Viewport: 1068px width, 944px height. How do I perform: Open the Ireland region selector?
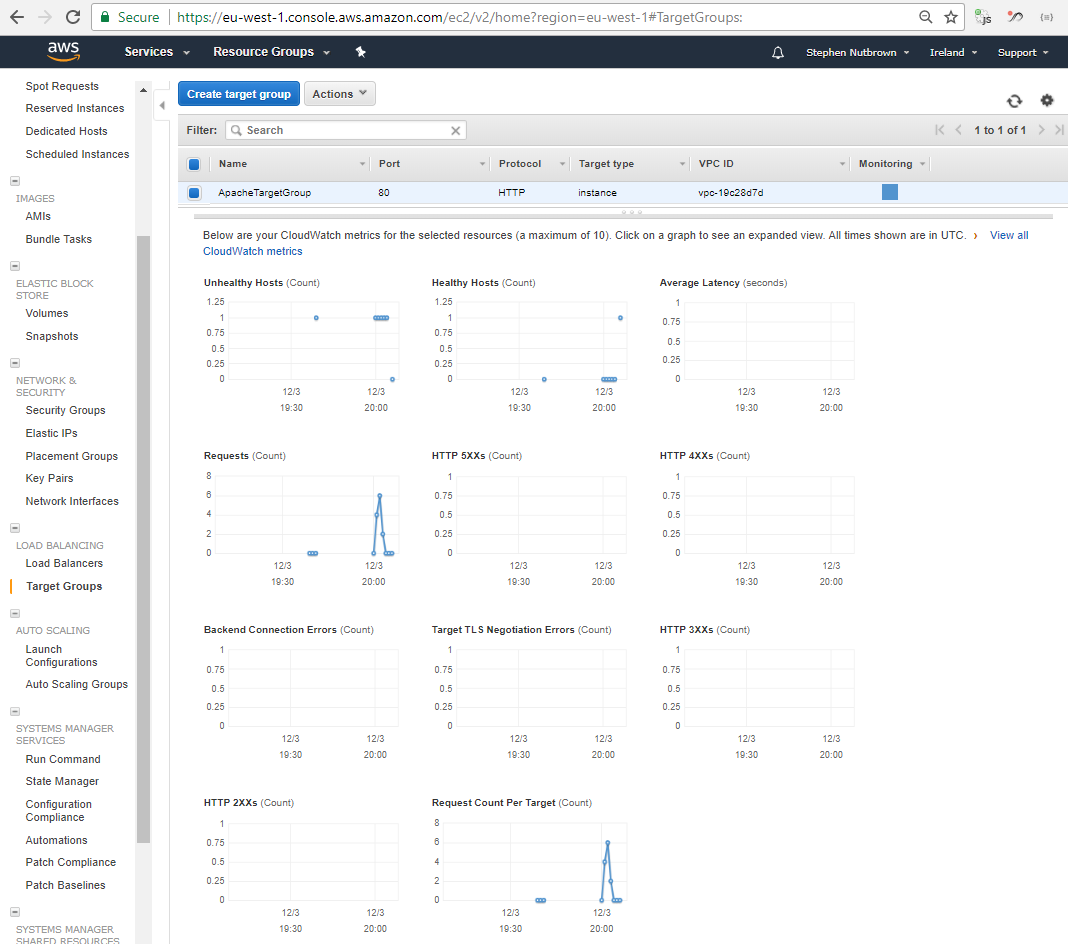[954, 52]
